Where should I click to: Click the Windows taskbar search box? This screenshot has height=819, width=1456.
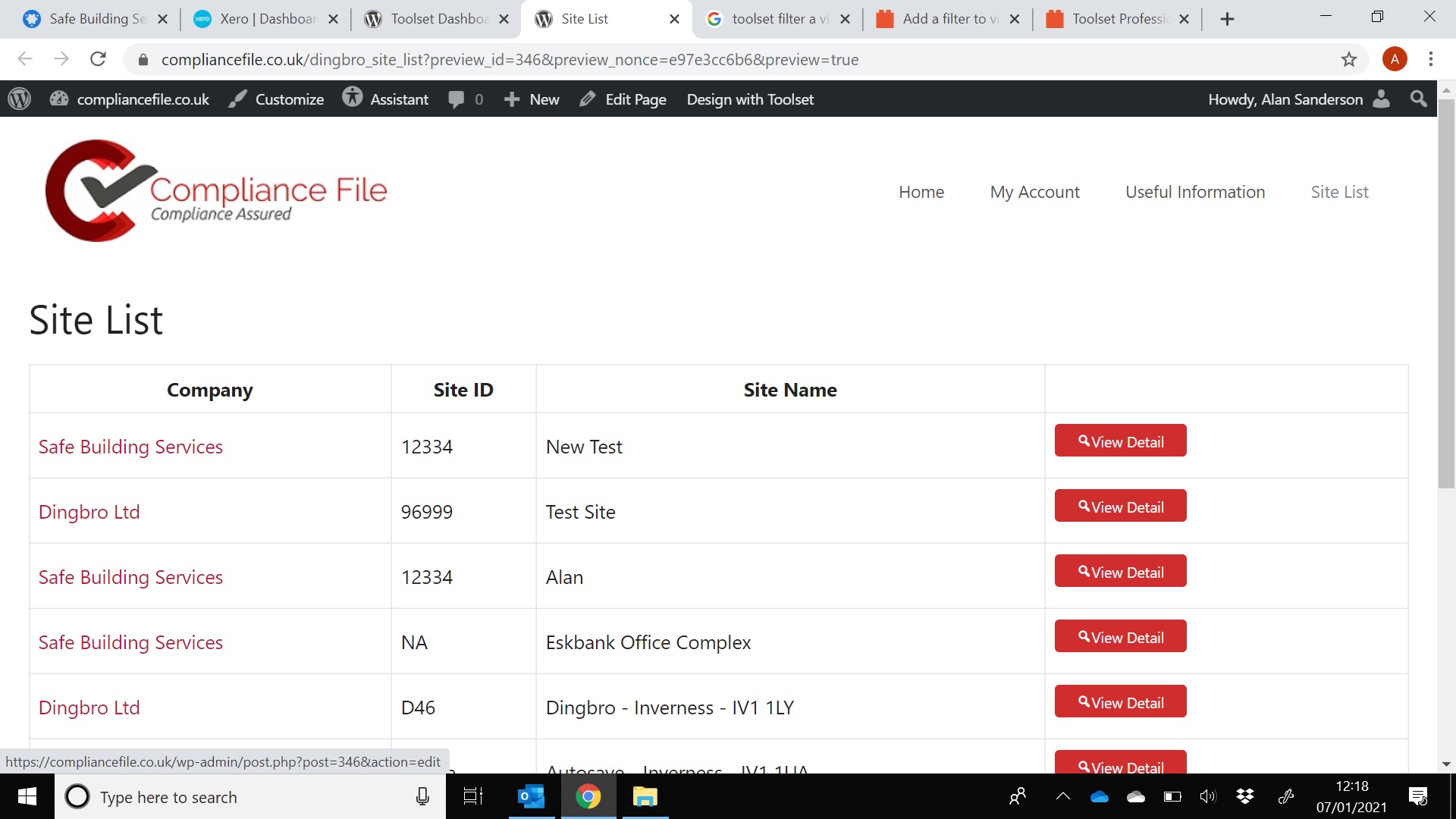pyautogui.click(x=250, y=797)
